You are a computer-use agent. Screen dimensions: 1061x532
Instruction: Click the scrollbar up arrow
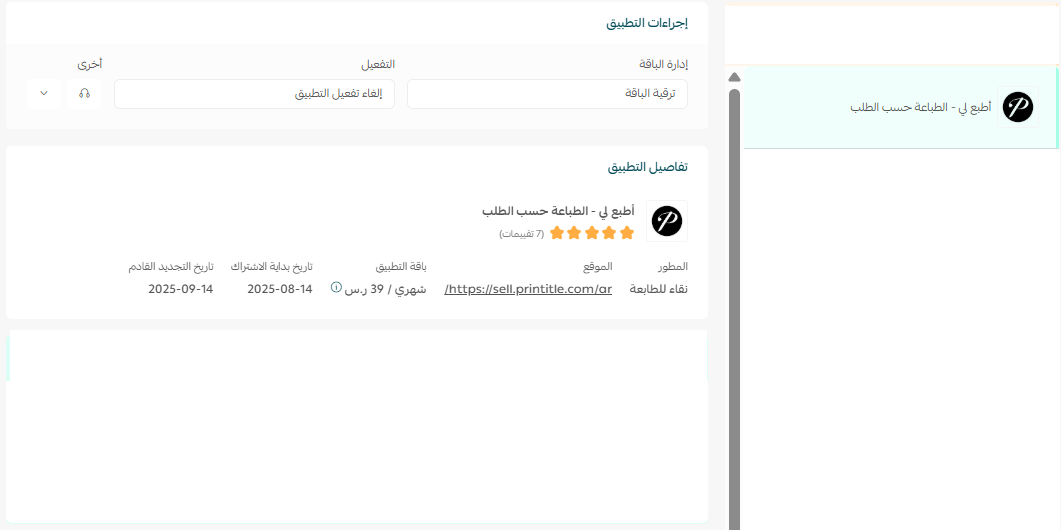(x=734, y=77)
